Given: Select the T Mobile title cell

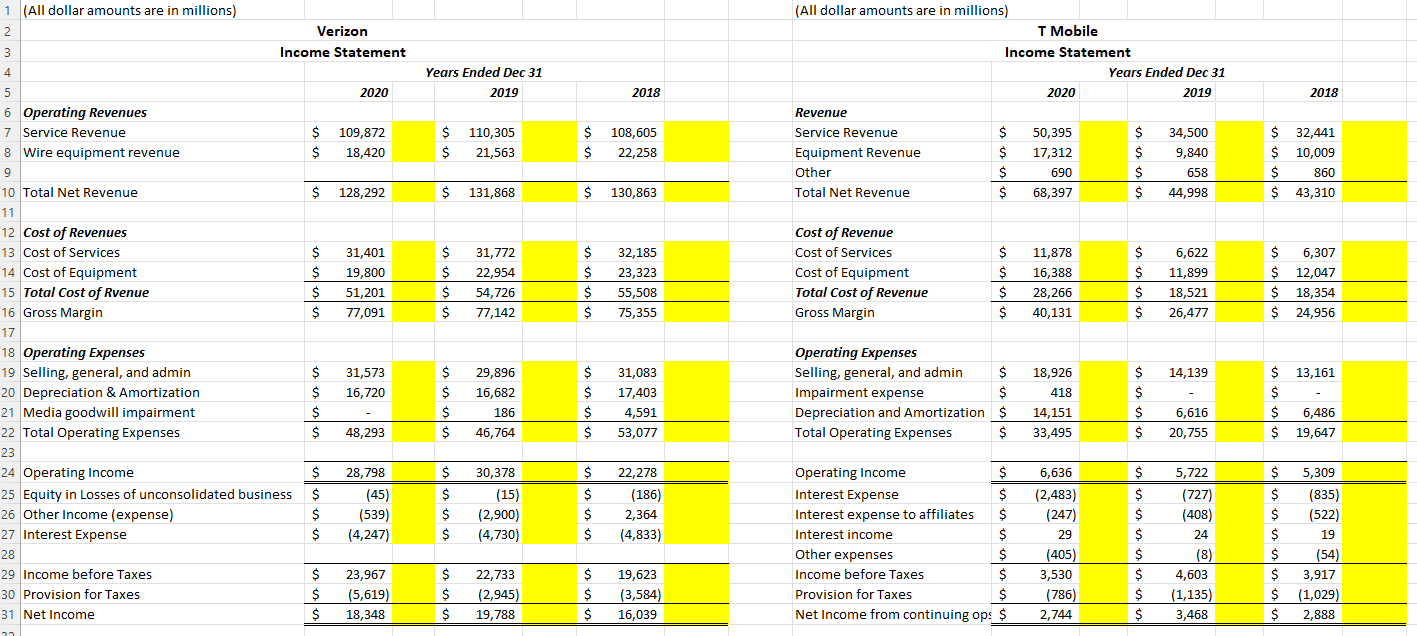Looking at the screenshot, I should [x=1067, y=31].
